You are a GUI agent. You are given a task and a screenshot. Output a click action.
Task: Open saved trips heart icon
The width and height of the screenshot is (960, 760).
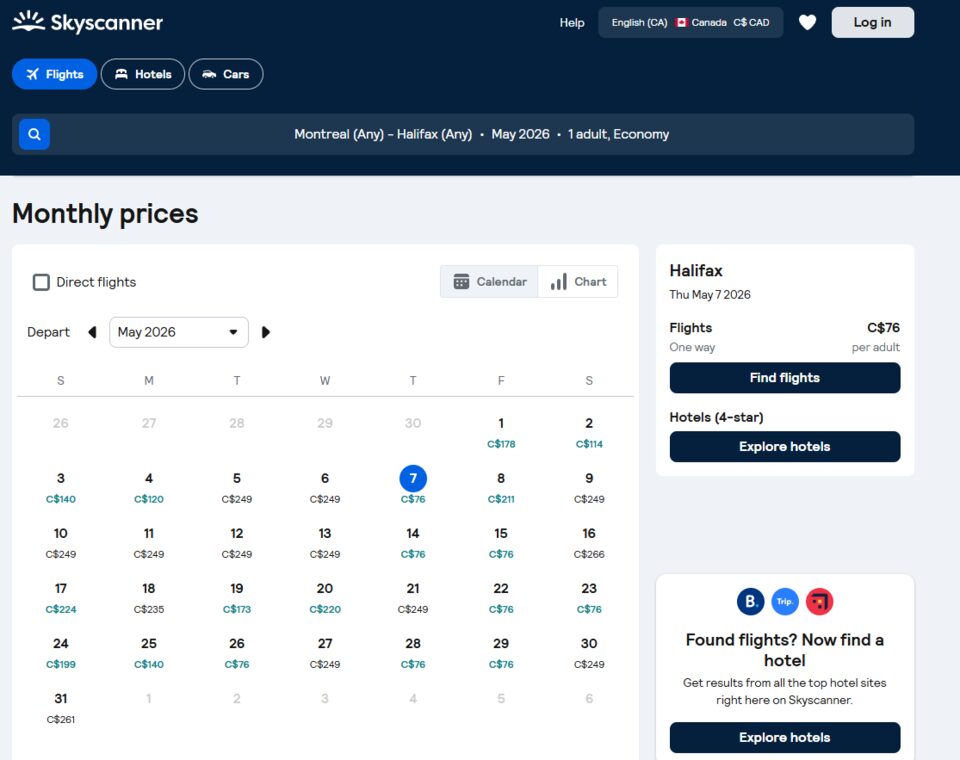[x=807, y=22]
